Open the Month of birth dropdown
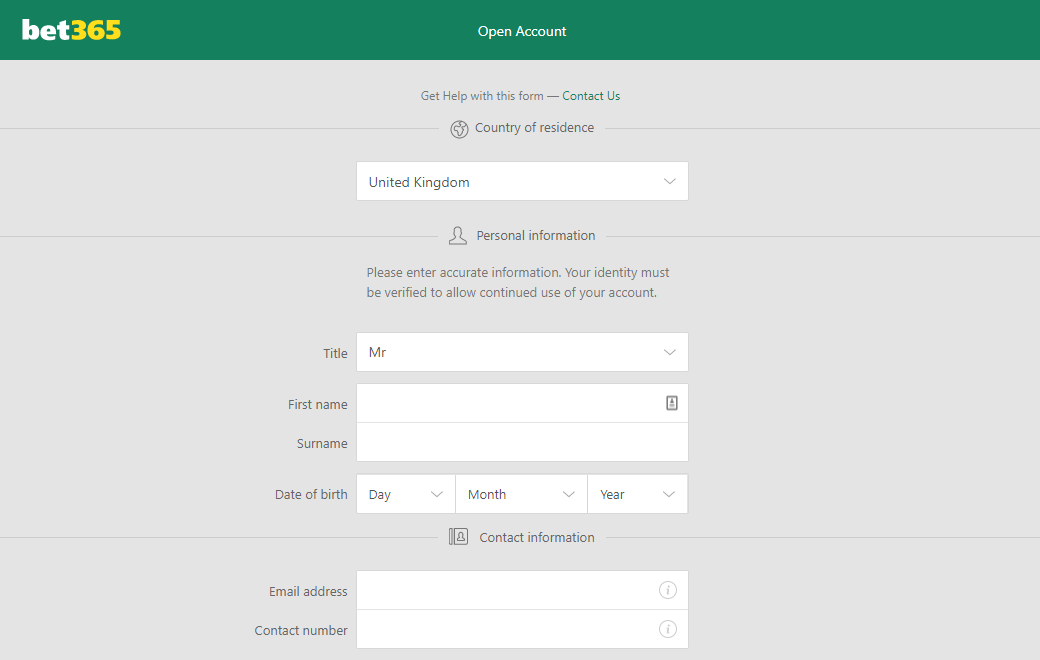Viewport: 1040px width, 660px height. pyautogui.click(x=521, y=494)
